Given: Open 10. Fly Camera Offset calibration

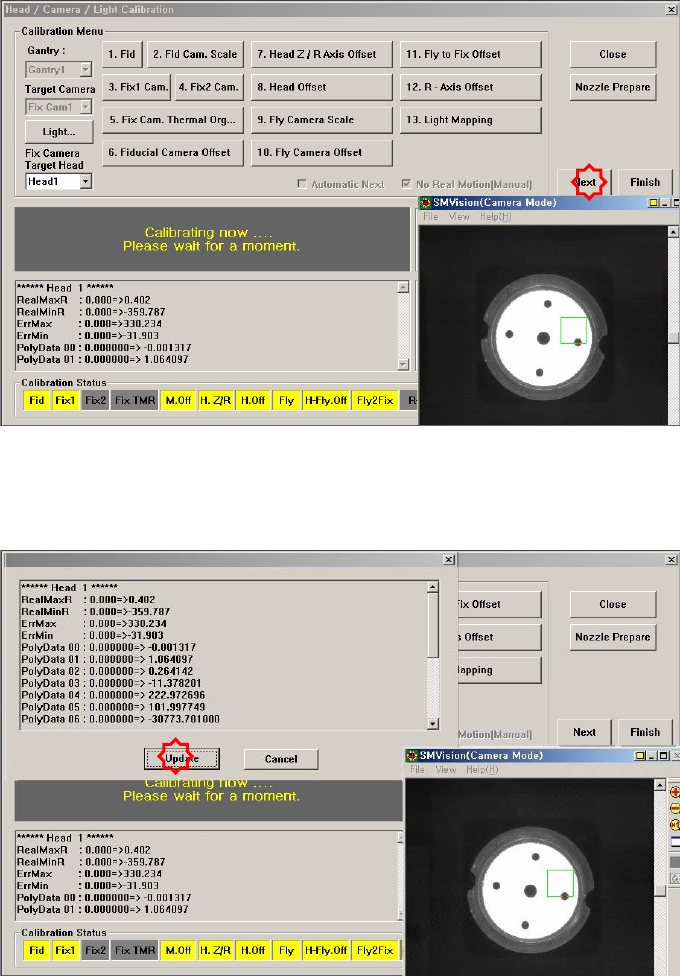Looking at the screenshot, I should point(321,152).
